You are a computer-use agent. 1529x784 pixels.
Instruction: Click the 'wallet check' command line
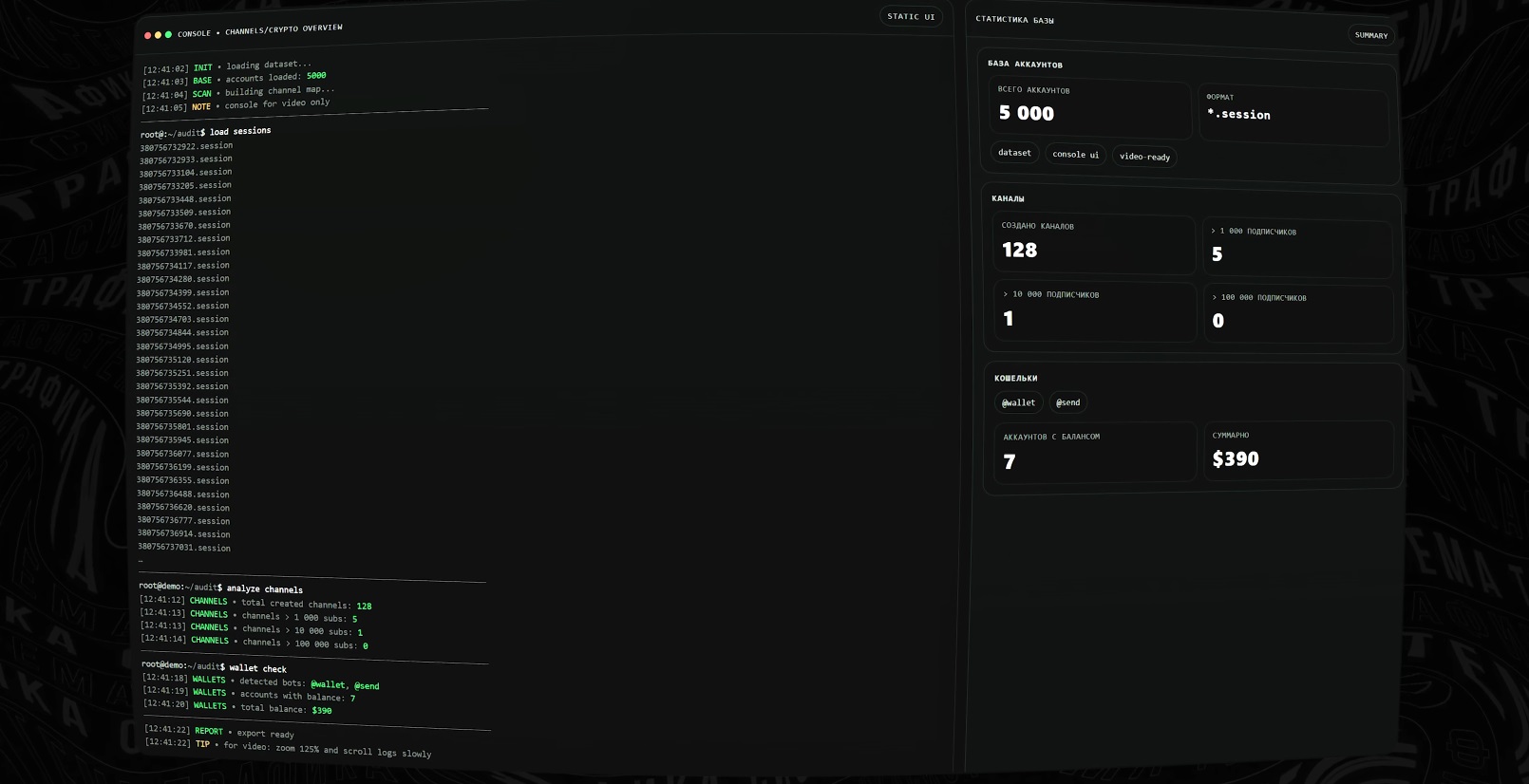click(215, 666)
